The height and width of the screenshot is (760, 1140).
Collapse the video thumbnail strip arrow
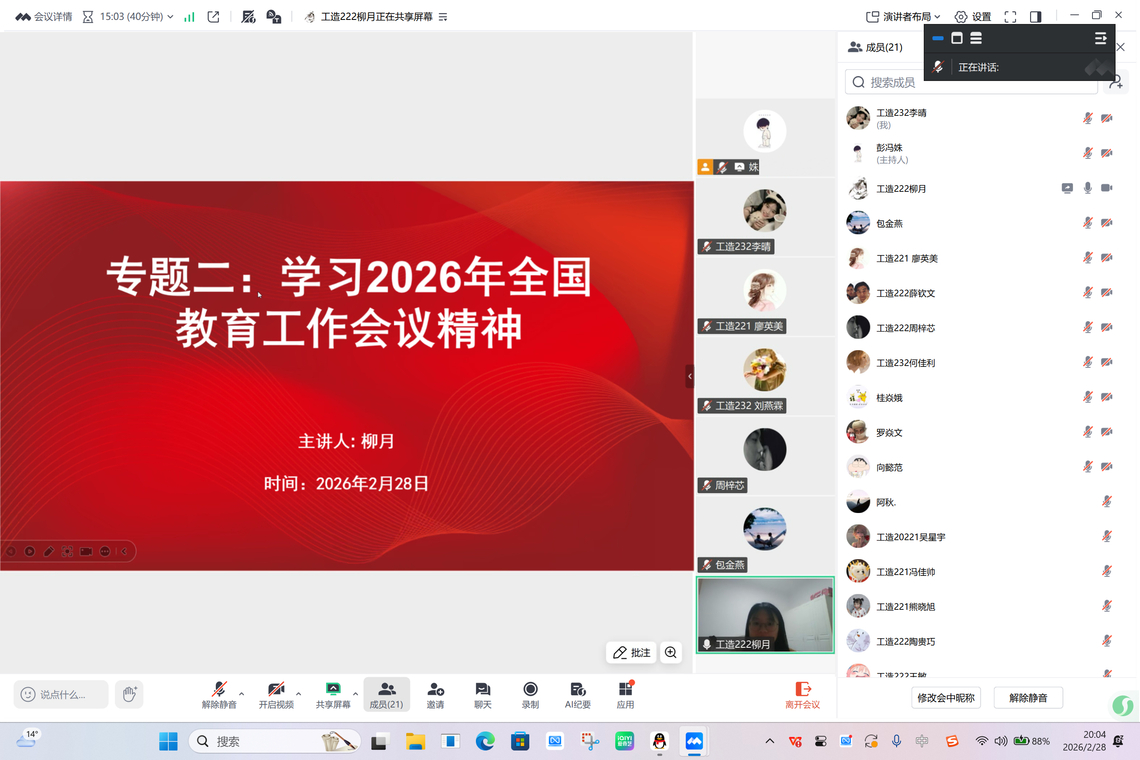tap(689, 376)
